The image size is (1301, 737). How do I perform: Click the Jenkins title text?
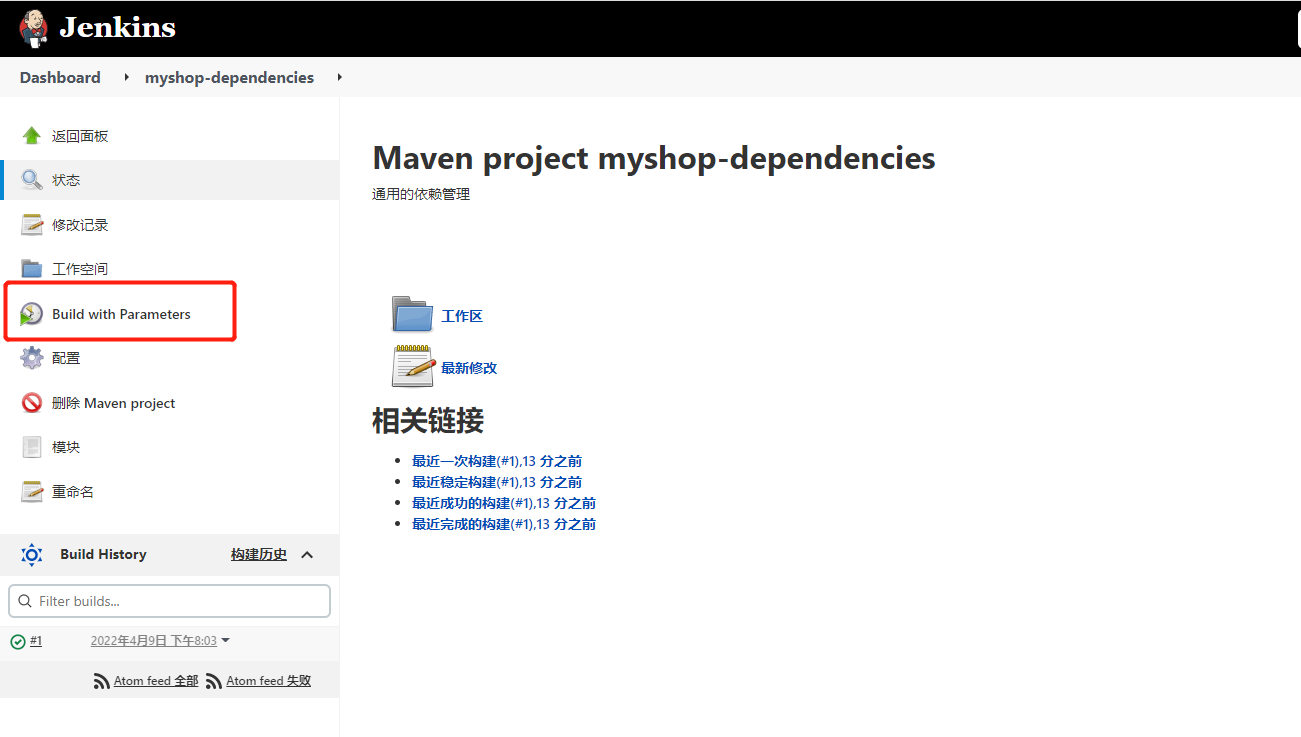(117, 27)
